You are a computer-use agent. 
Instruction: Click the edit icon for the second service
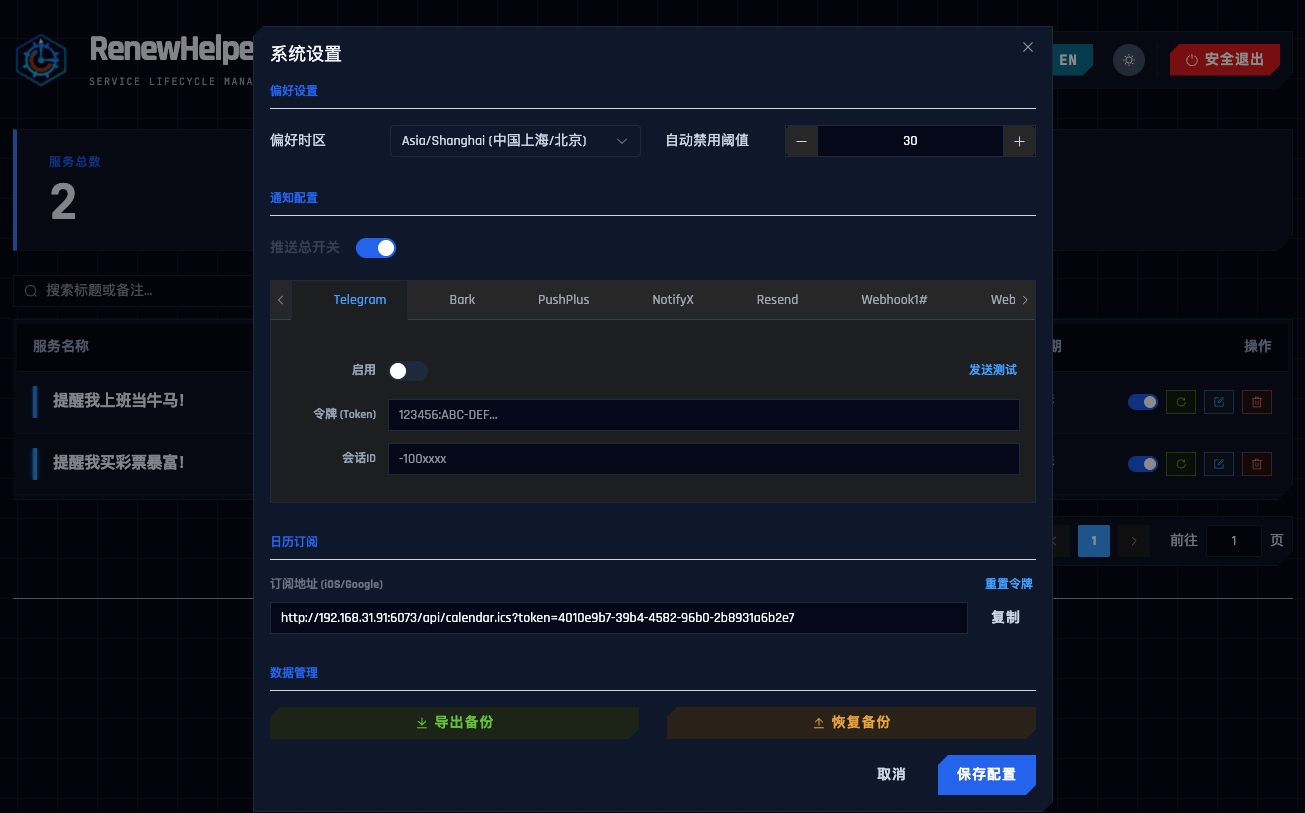click(1219, 464)
